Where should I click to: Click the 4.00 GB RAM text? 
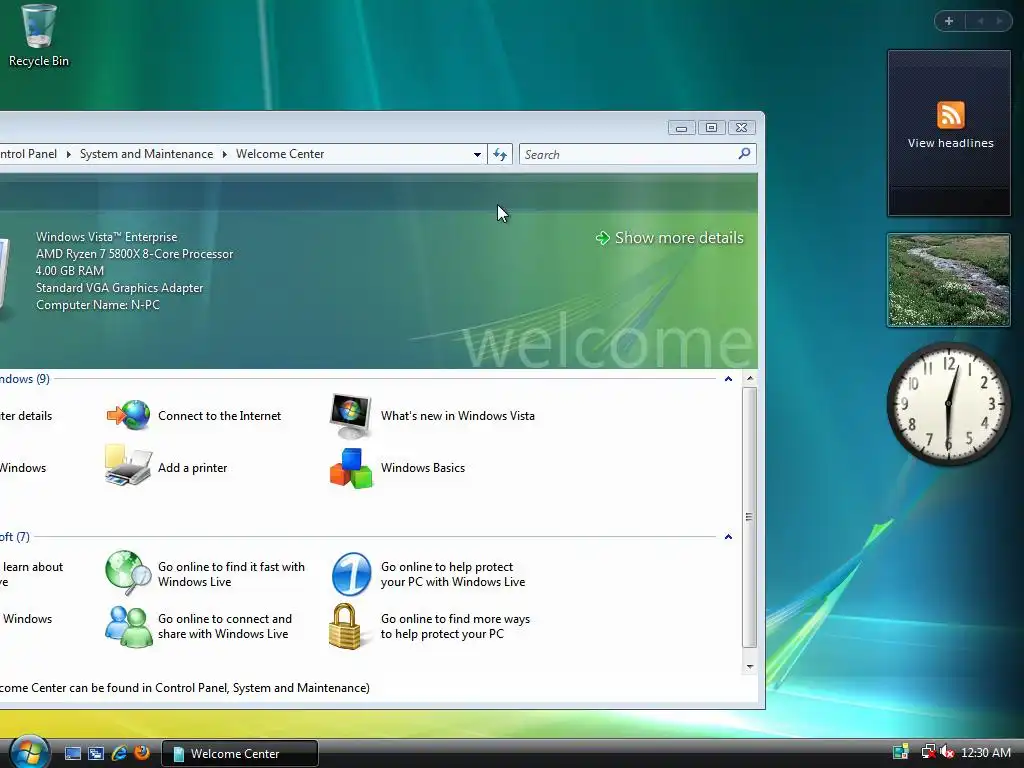point(70,271)
